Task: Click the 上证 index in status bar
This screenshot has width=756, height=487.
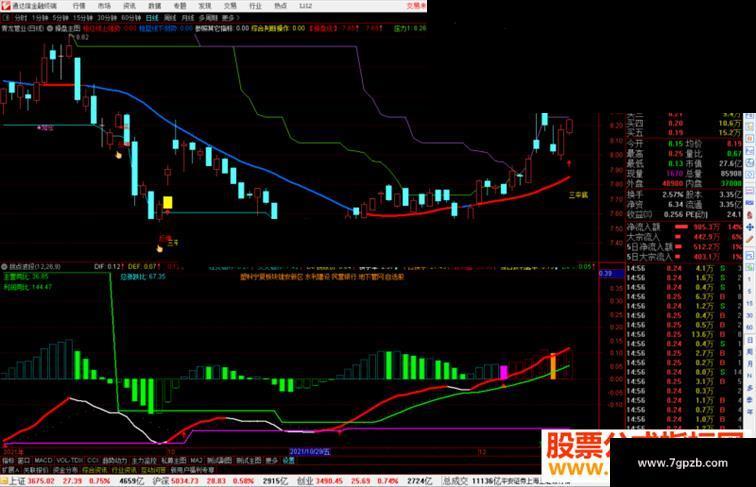Action: pyautogui.click(x=17, y=481)
